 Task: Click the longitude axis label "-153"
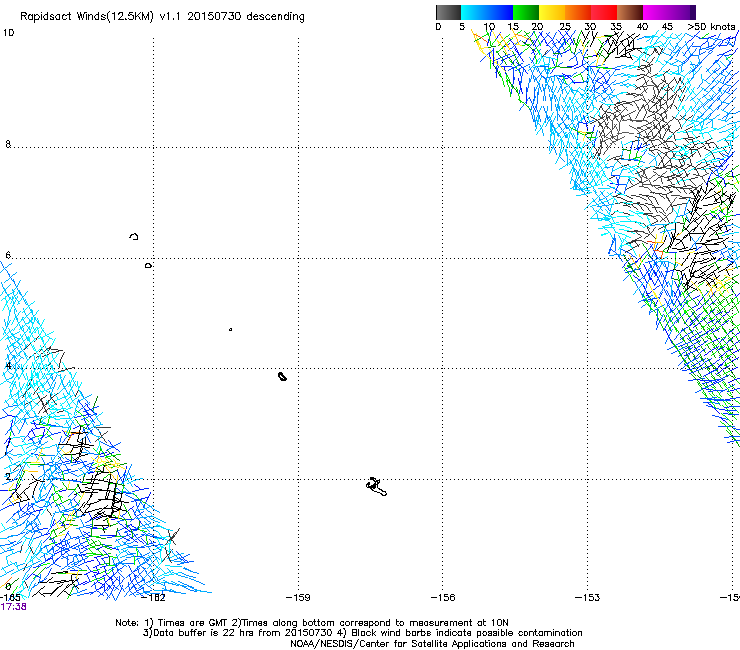(x=588, y=597)
